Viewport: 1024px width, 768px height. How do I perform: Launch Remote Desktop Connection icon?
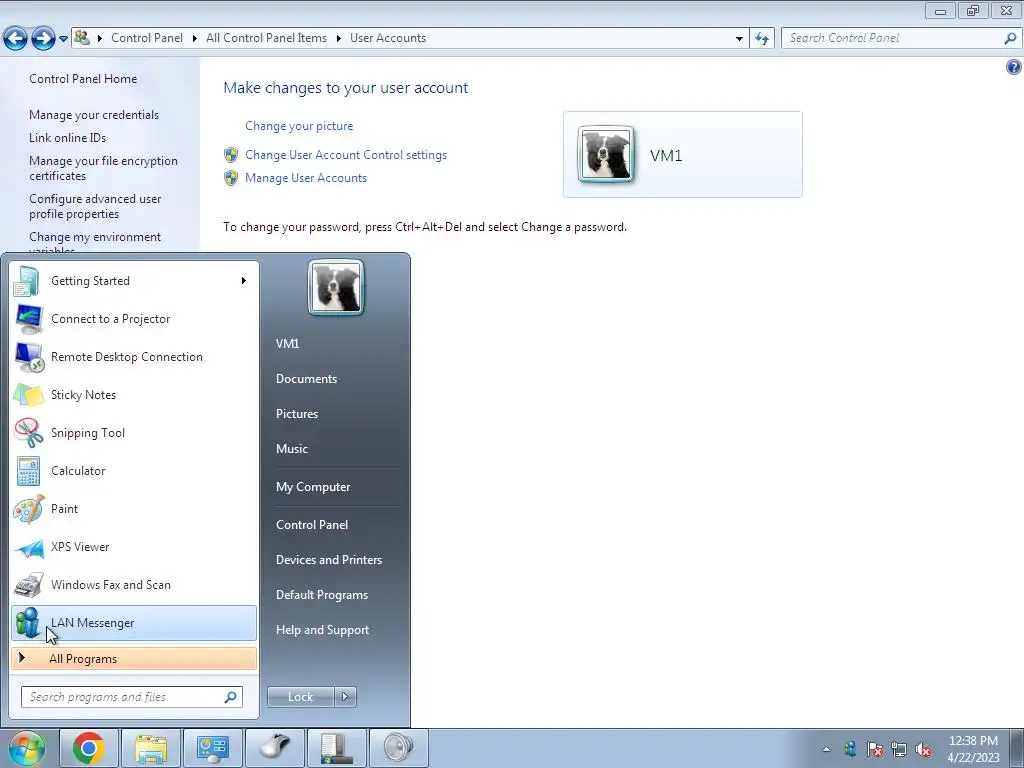pos(28,357)
